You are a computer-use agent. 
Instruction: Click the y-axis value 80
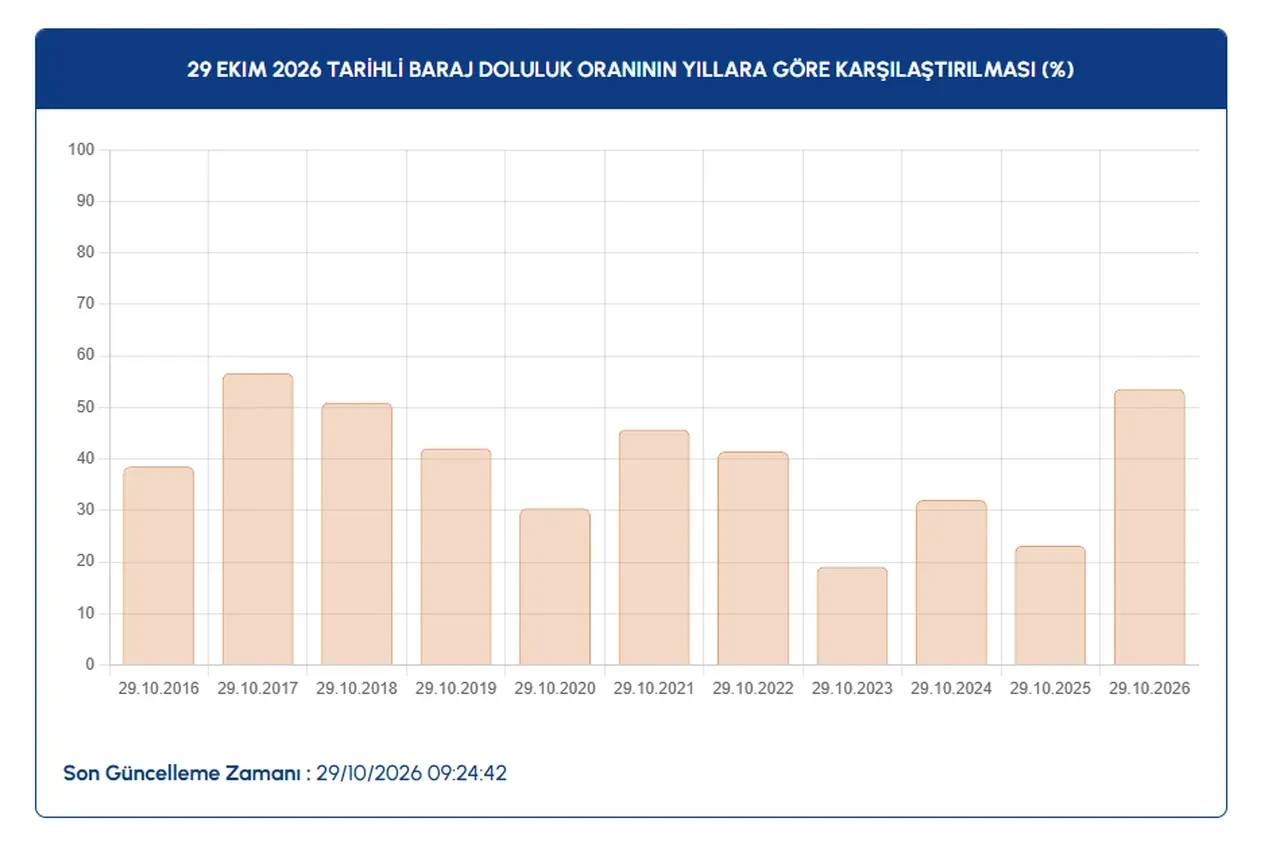85,253
